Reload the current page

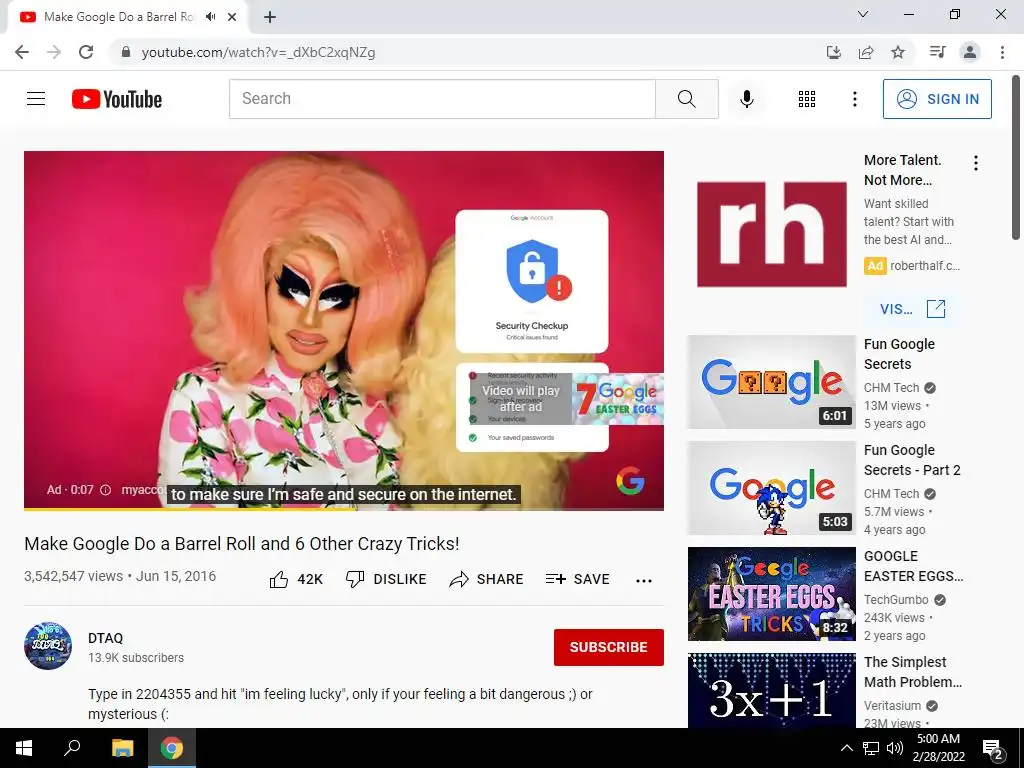pos(86,52)
